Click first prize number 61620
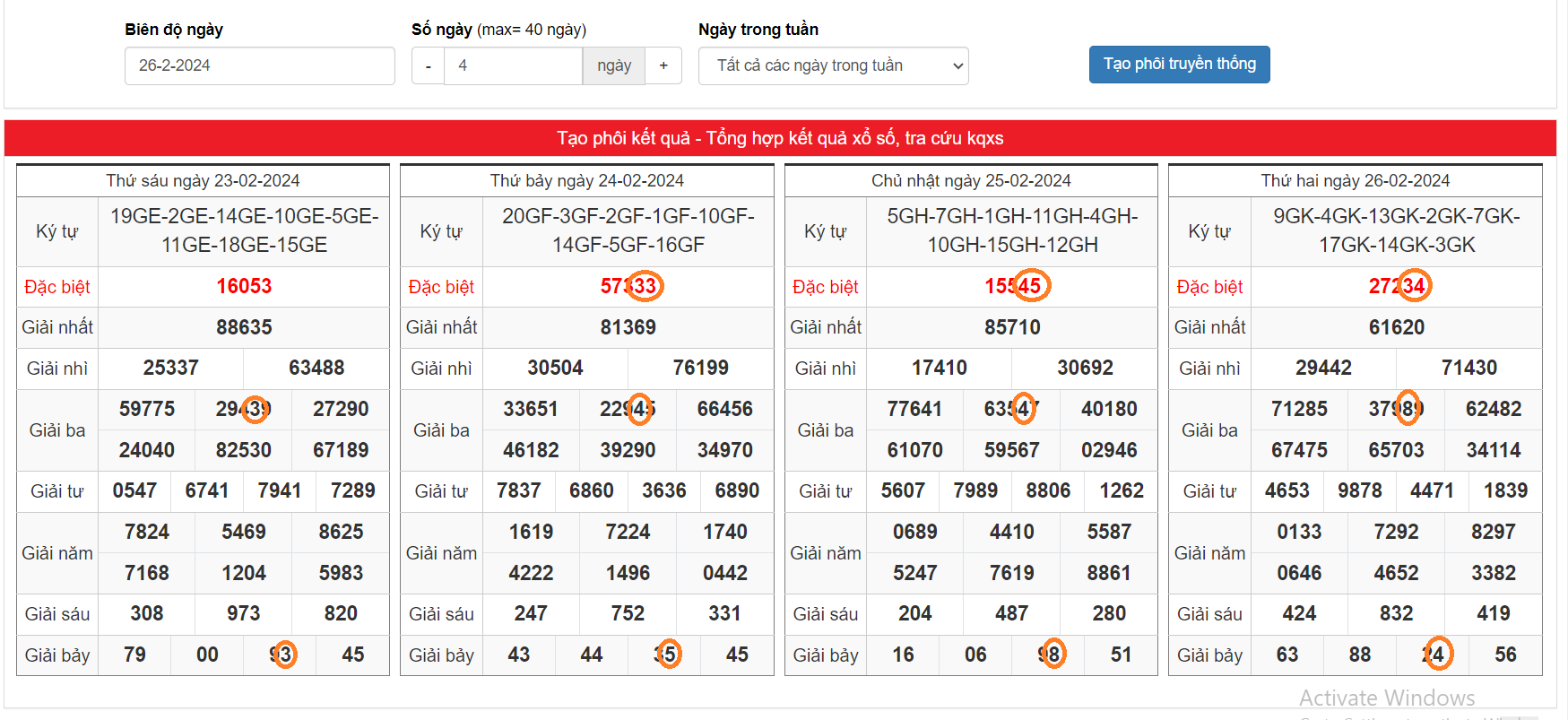Screen dimensions: 1568x720 (x=1396, y=328)
